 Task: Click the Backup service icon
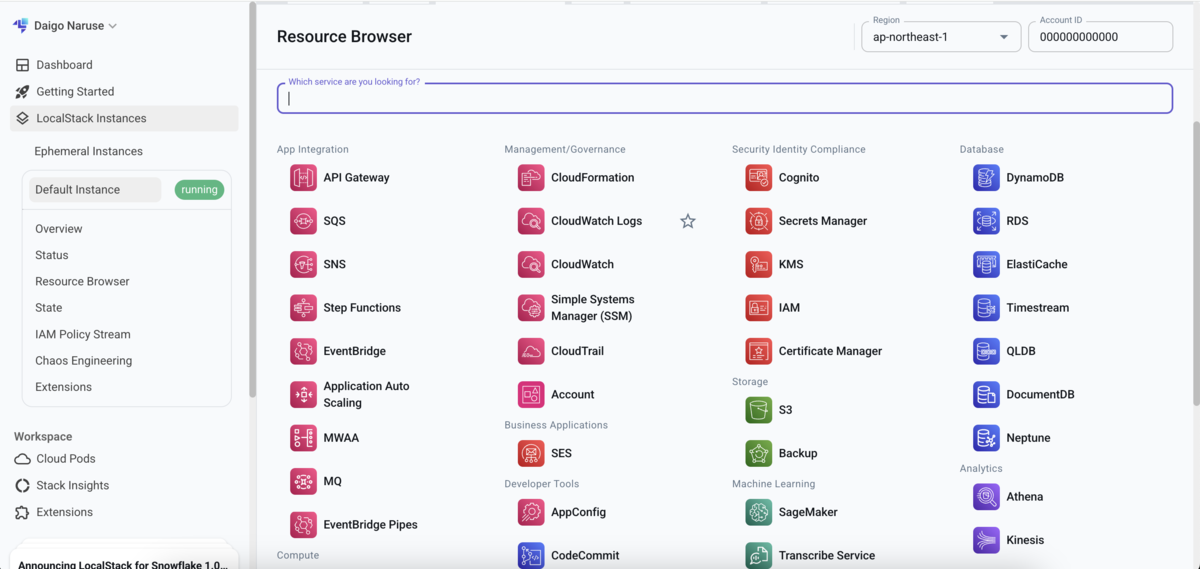tap(759, 453)
